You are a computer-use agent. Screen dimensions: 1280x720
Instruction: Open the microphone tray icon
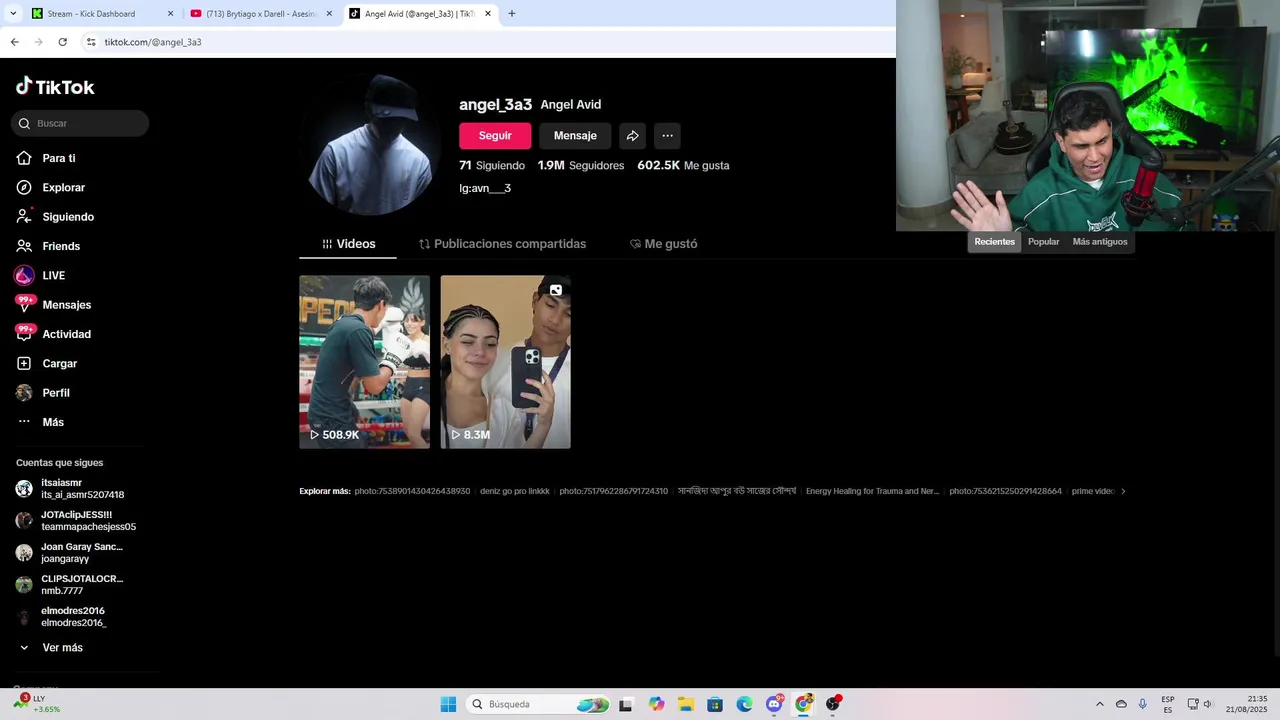point(1143,704)
